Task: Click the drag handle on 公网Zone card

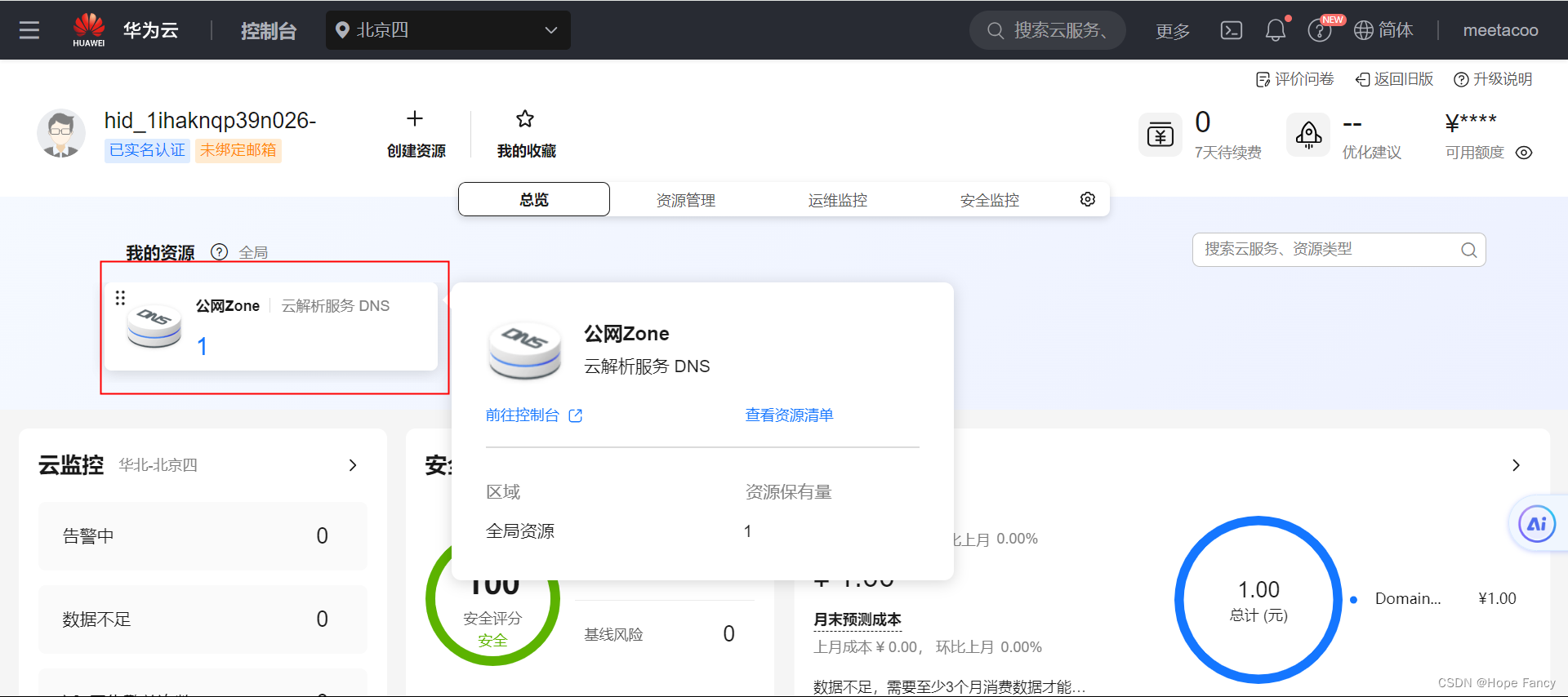Action: [x=120, y=298]
